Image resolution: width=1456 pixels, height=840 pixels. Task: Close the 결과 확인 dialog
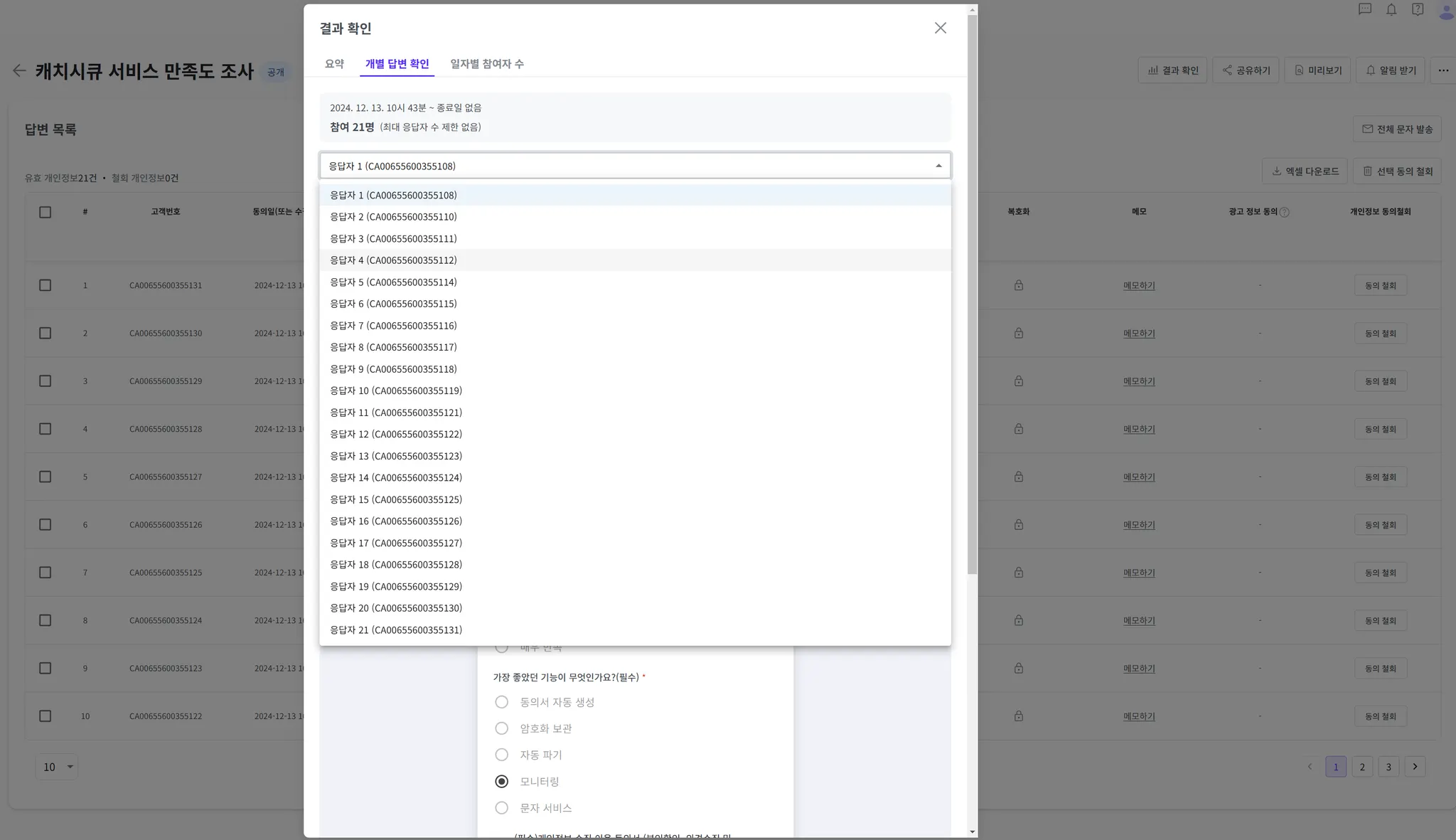coord(940,28)
